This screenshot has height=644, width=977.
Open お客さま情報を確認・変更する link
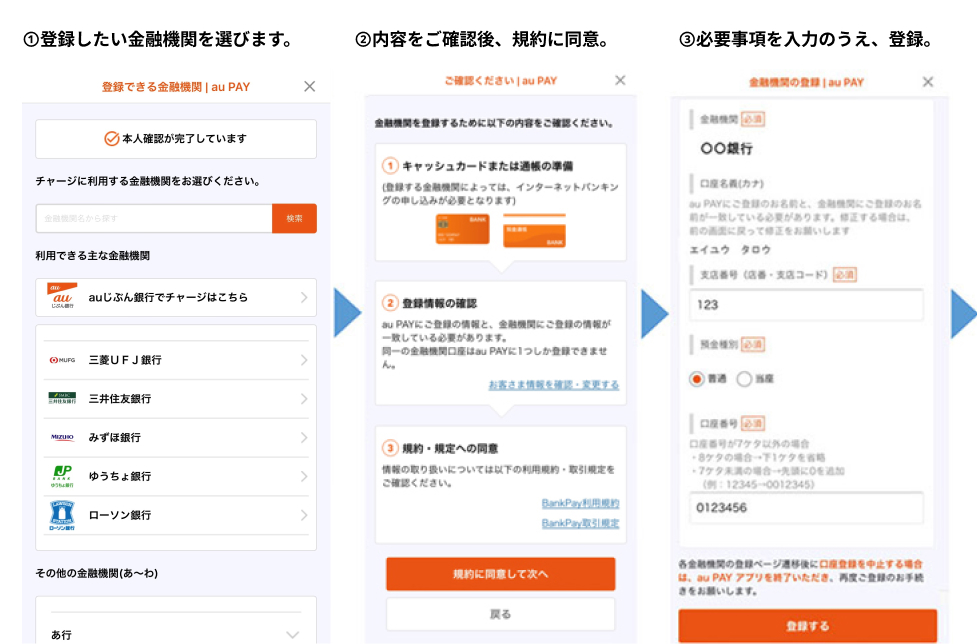click(553, 385)
